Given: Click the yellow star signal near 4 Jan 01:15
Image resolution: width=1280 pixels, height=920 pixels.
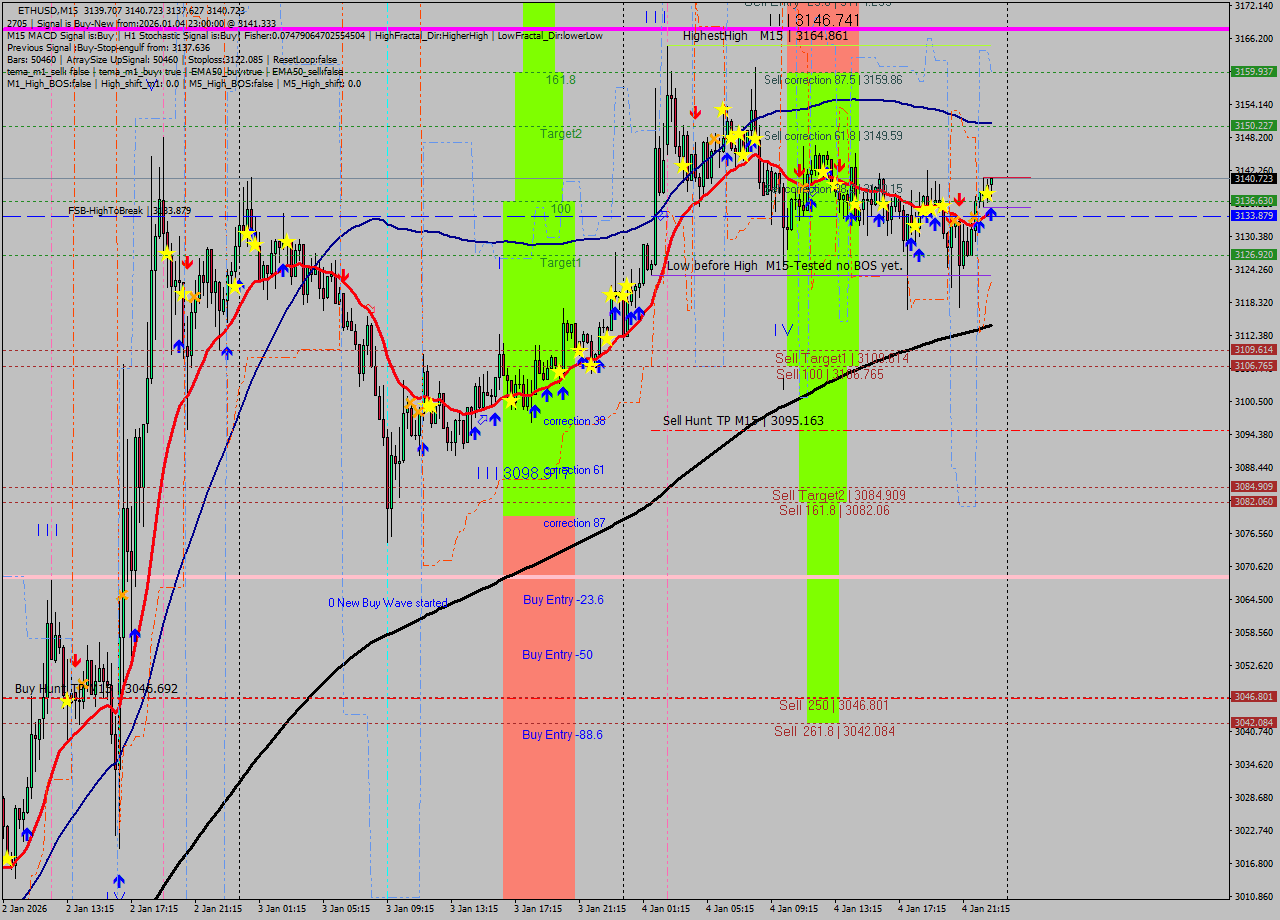Looking at the screenshot, I should click(x=722, y=109).
